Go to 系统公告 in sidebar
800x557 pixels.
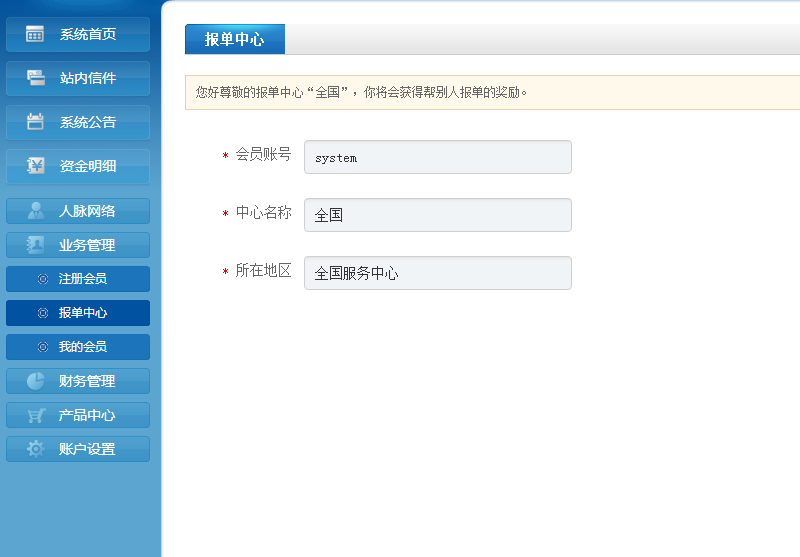click(78, 122)
